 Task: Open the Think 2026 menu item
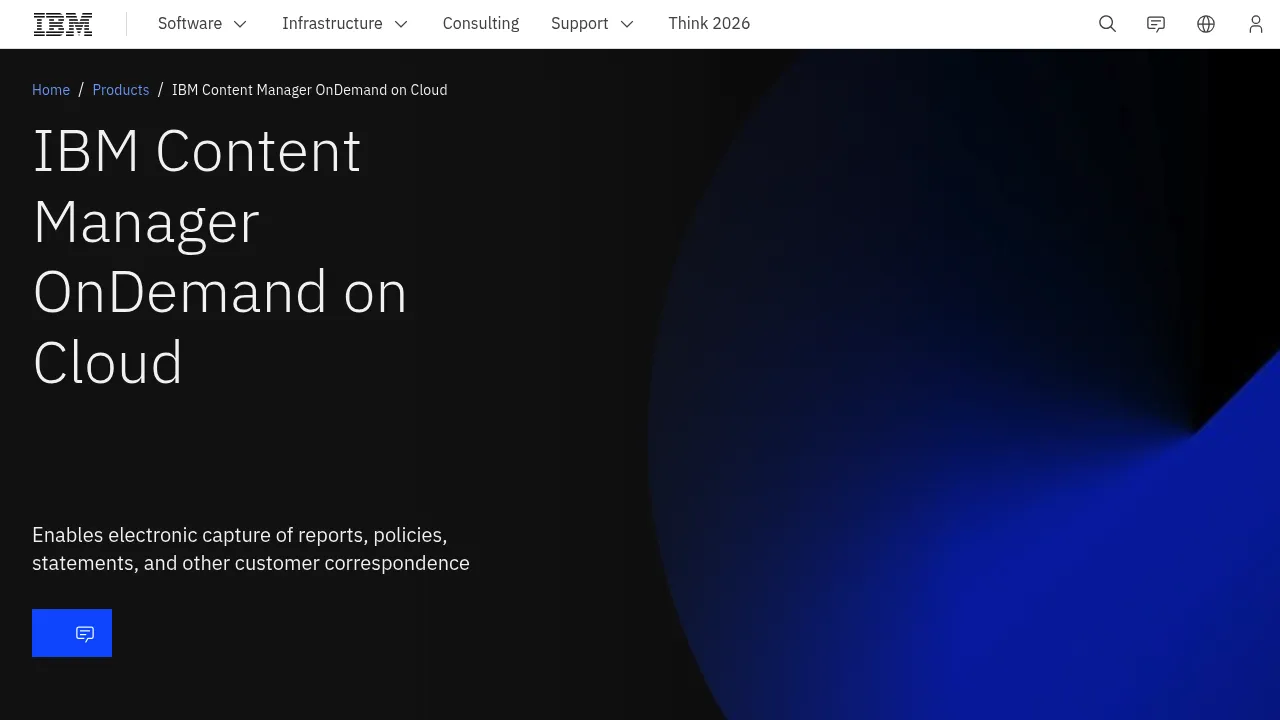(709, 24)
